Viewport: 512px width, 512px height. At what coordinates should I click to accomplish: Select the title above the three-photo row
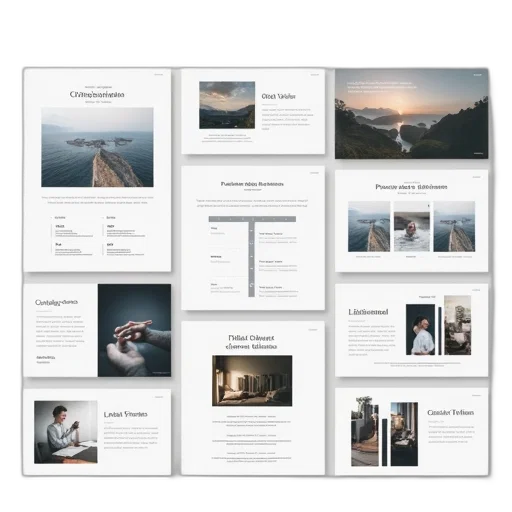pyautogui.click(x=411, y=187)
